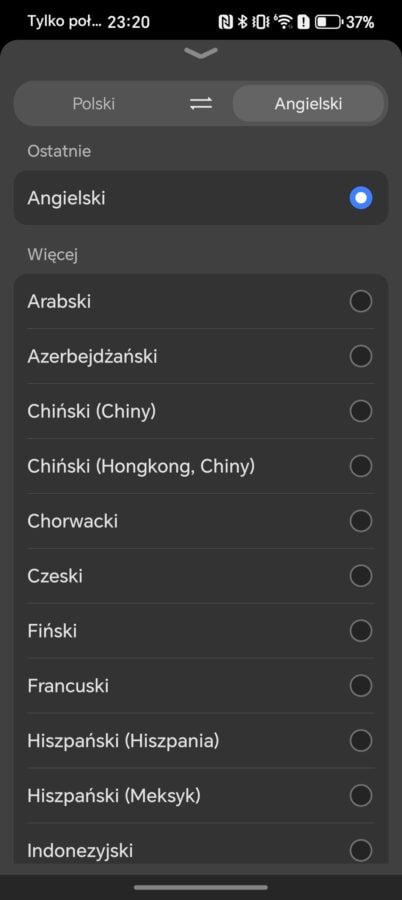402x900 pixels.
Task: Tap the bottom navigation gesture bar
Action: tap(201, 887)
